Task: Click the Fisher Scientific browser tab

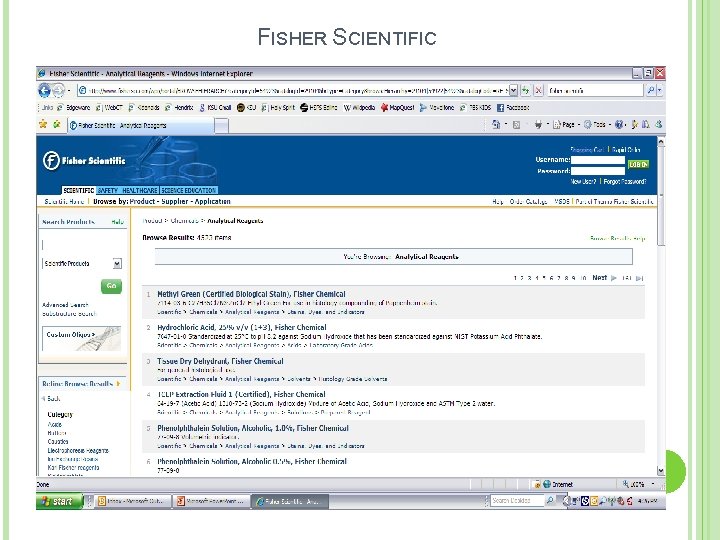Action: click(x=141, y=125)
